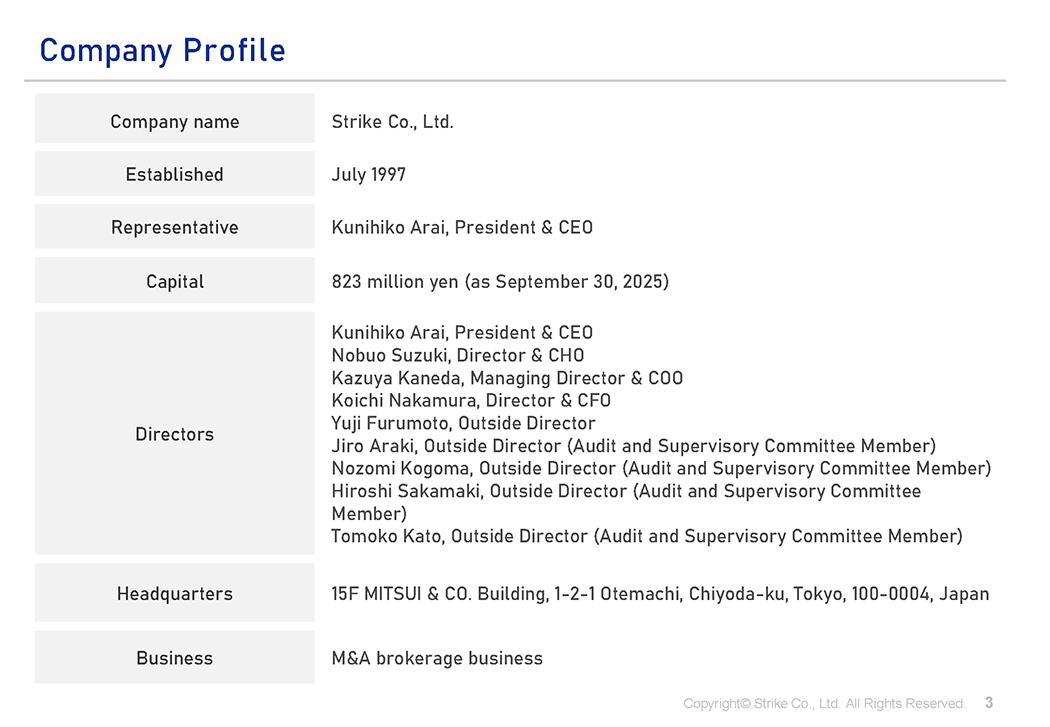1050x727 pixels.
Task: Select the 823 million yen capital text
Action: click(499, 282)
